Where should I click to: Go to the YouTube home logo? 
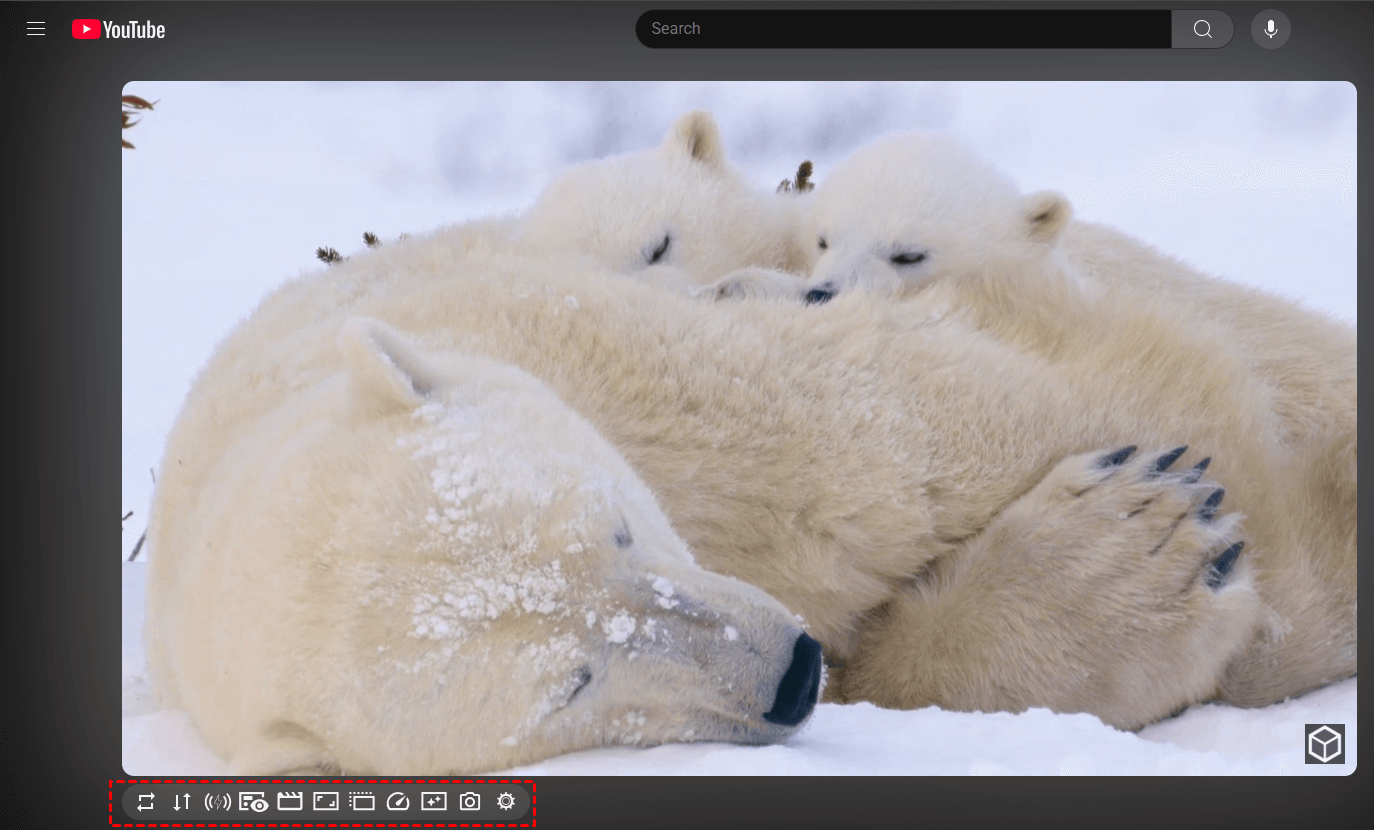(118, 30)
